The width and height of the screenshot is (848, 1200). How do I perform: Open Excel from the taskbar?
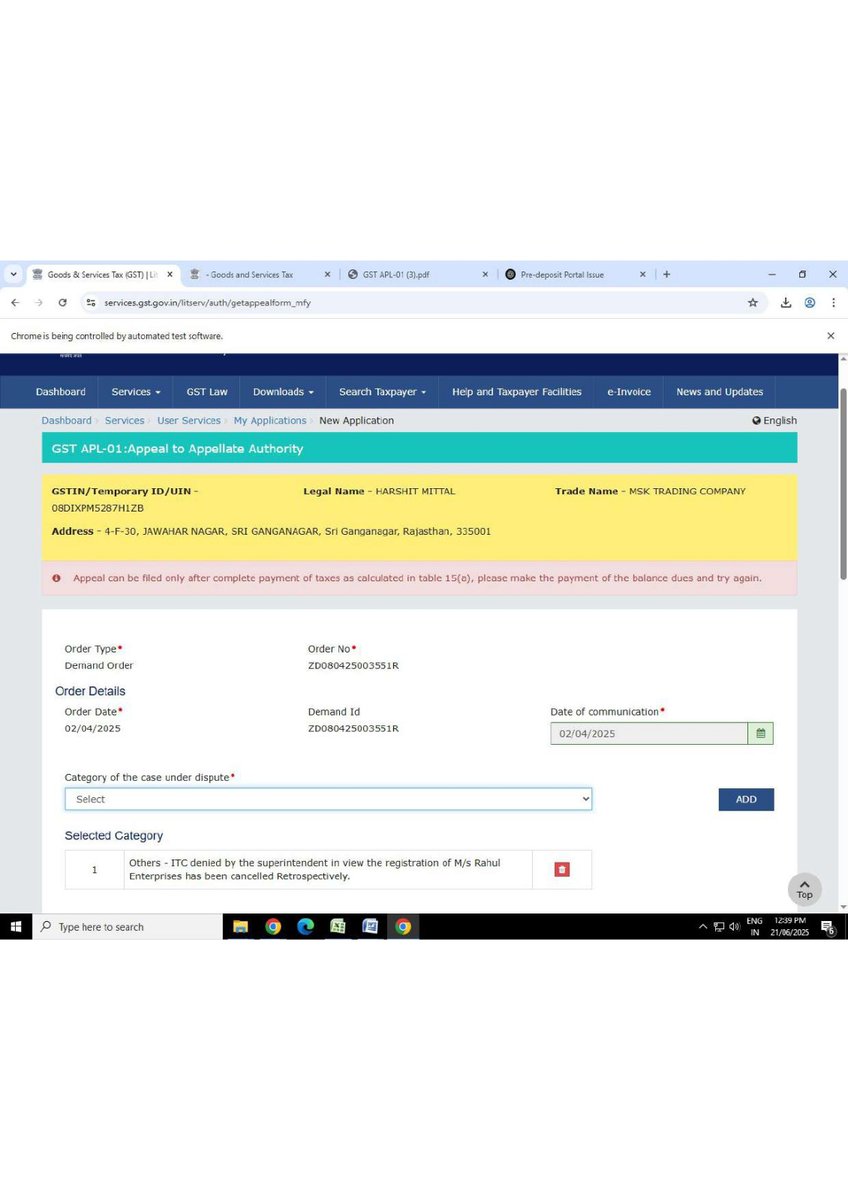point(338,927)
